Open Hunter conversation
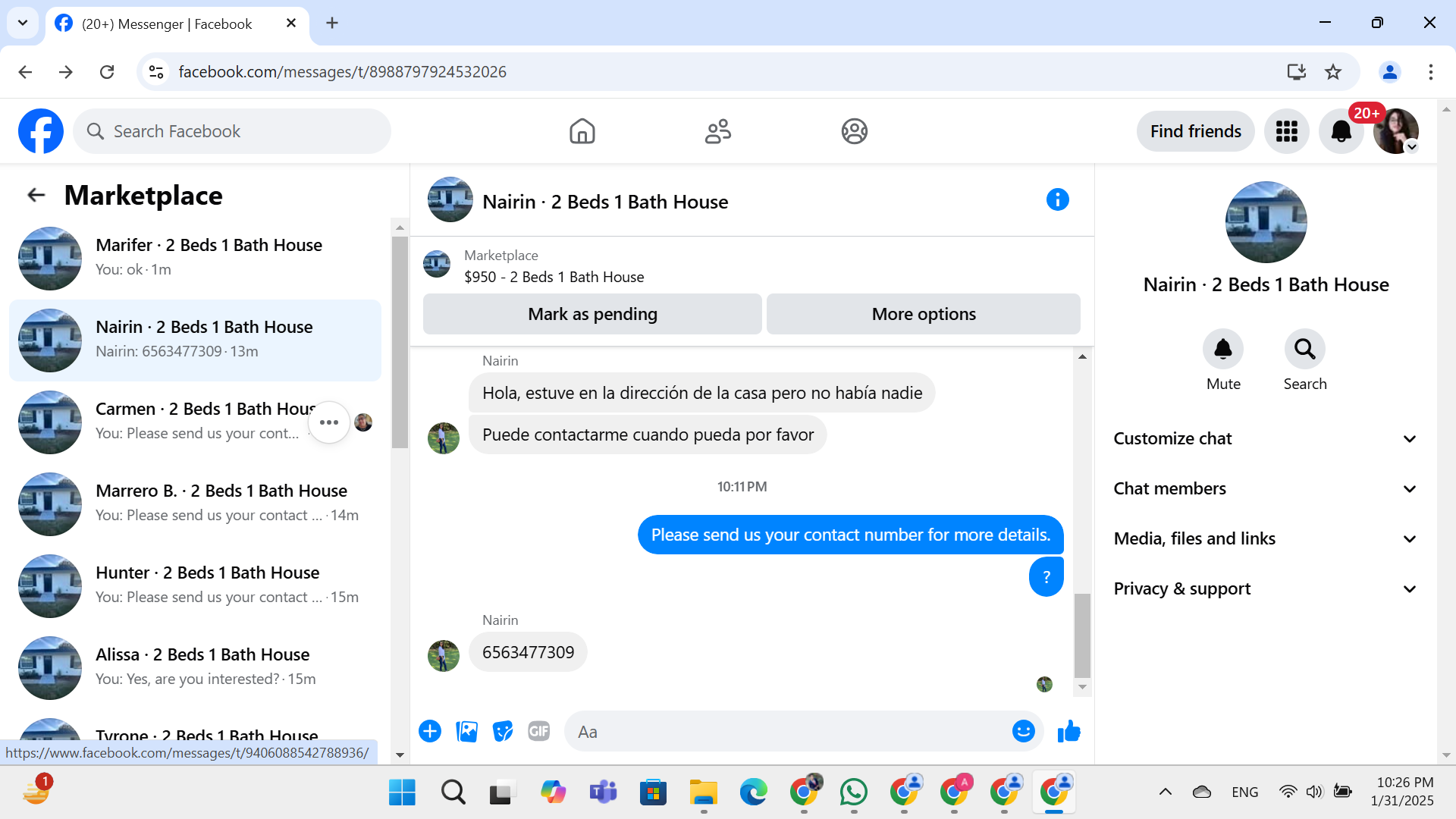The width and height of the screenshot is (1456, 819). [195, 586]
